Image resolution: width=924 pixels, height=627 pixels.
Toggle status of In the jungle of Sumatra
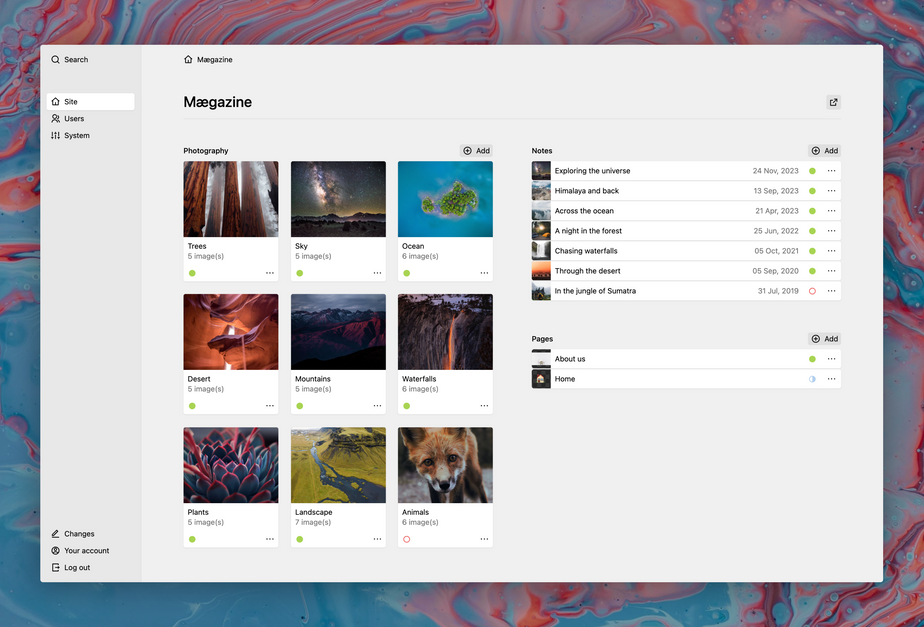pos(812,291)
